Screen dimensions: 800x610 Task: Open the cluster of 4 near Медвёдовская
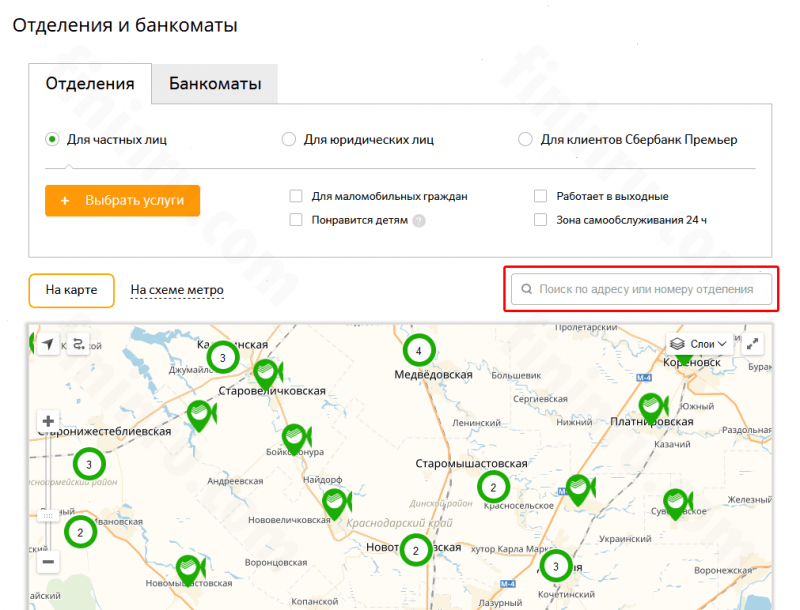click(x=419, y=350)
